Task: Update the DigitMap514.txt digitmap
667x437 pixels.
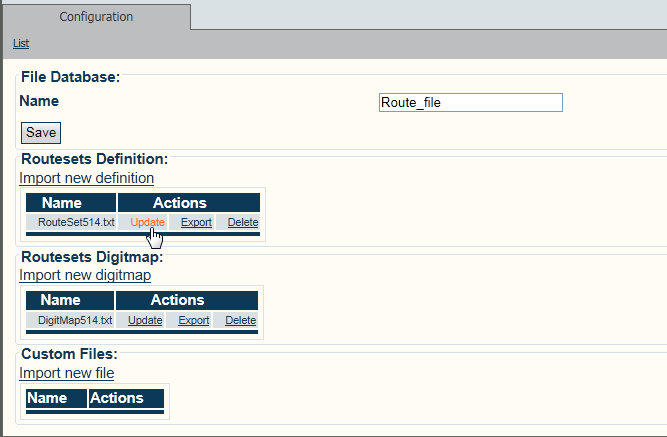Action: pyautogui.click(x=145, y=320)
